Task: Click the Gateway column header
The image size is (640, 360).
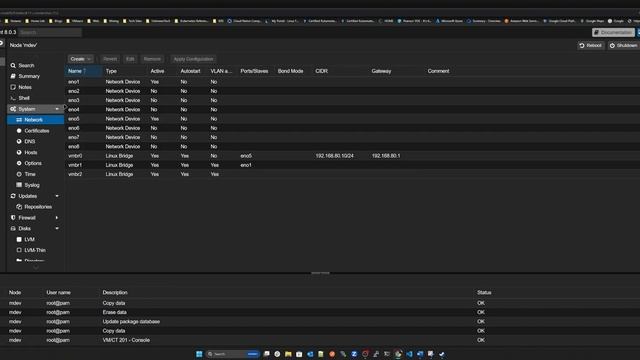Action: click(396, 71)
